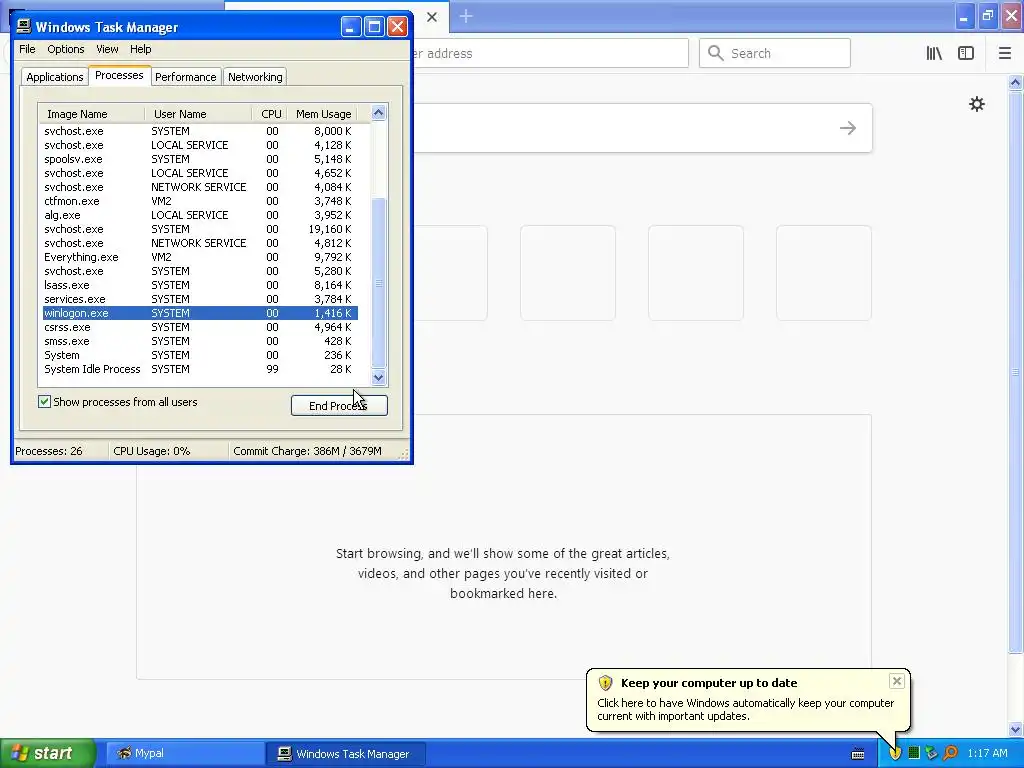Open the Help menu in Task Manager
The height and width of the screenshot is (768, 1024).
[x=140, y=49]
